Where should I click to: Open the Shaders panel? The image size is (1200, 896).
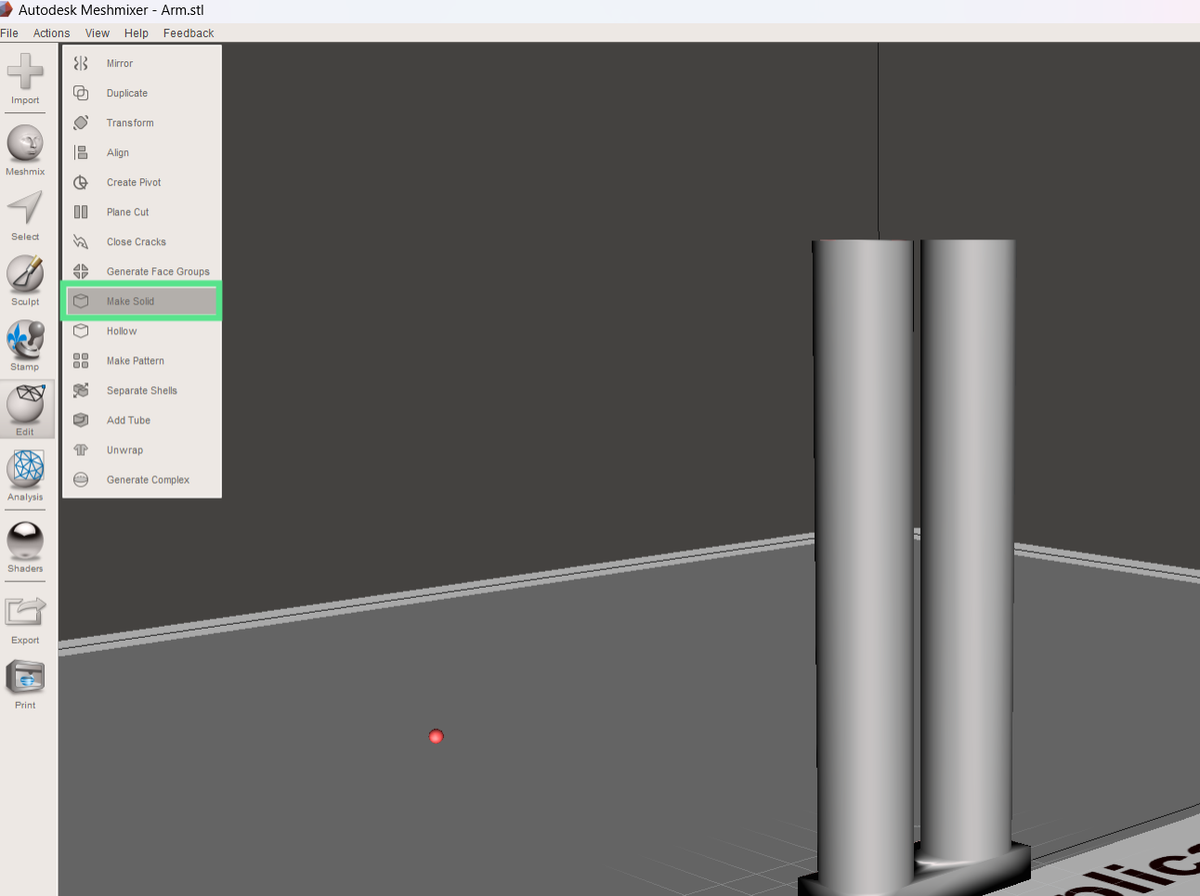coord(24,545)
